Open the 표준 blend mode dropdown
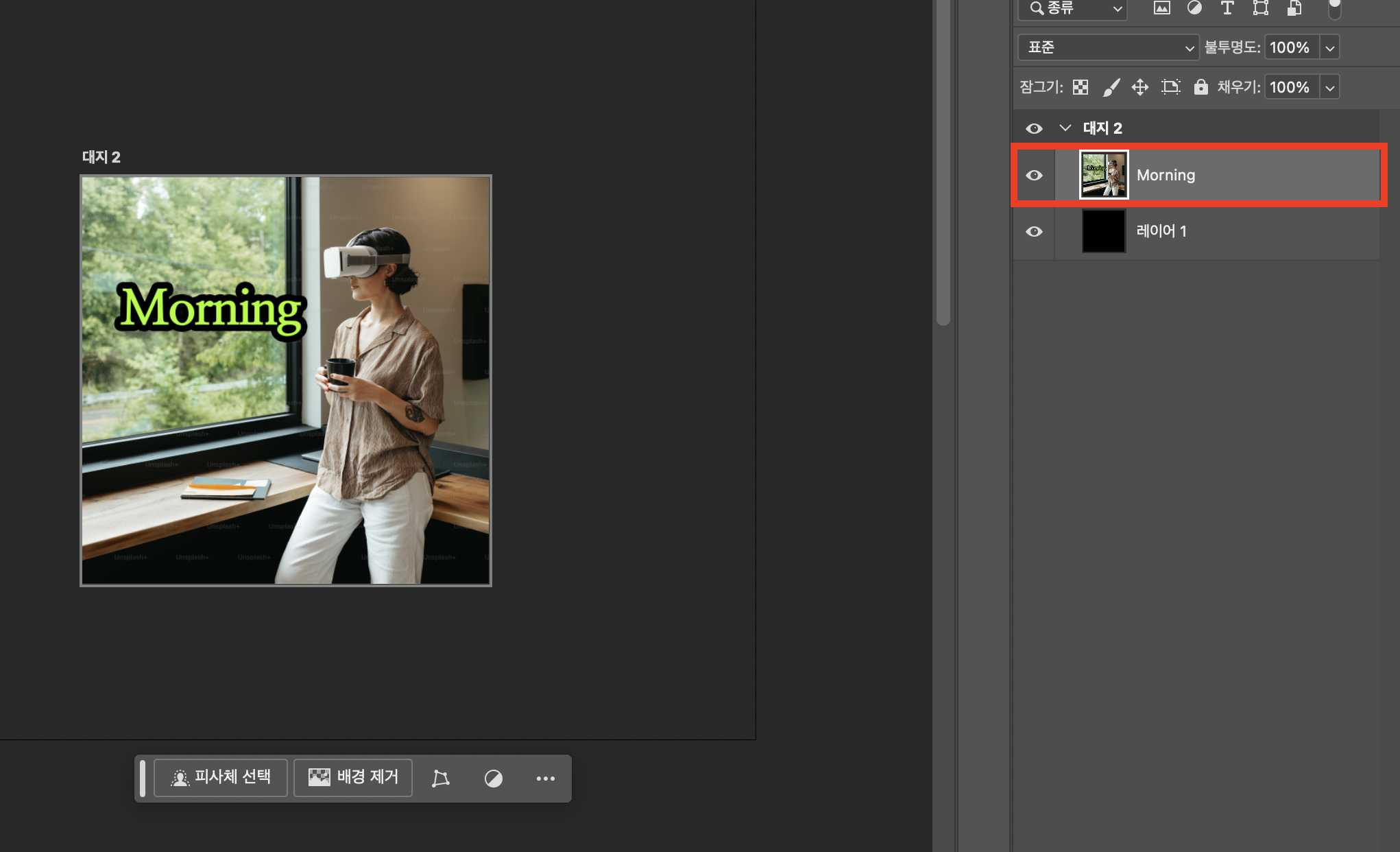 pyautogui.click(x=1108, y=47)
